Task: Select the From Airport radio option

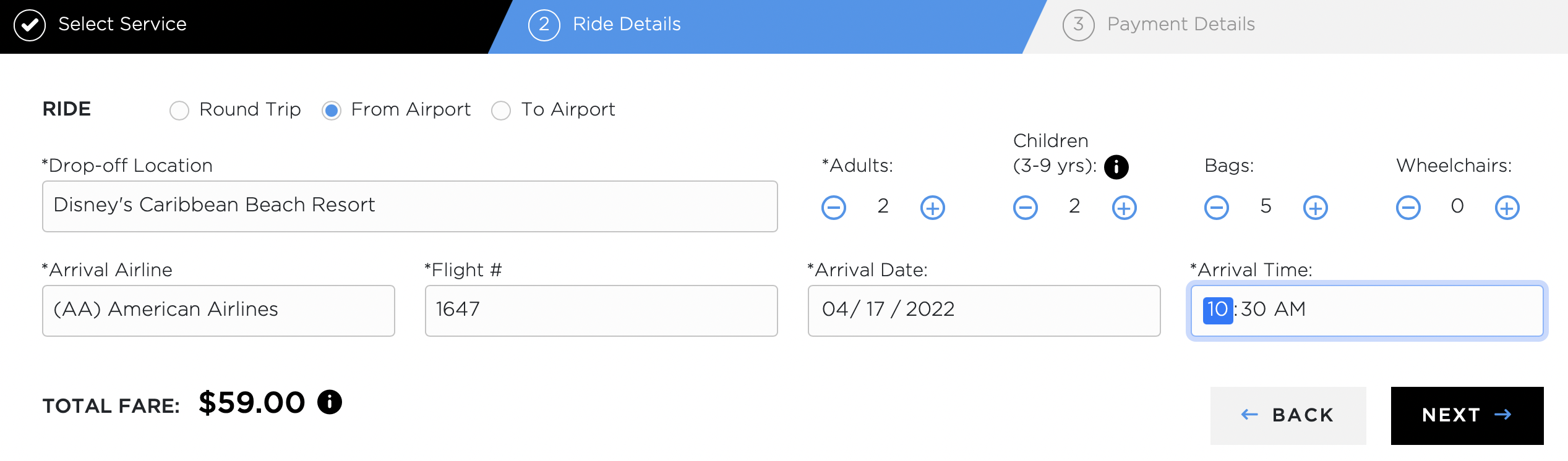Action: click(x=332, y=111)
